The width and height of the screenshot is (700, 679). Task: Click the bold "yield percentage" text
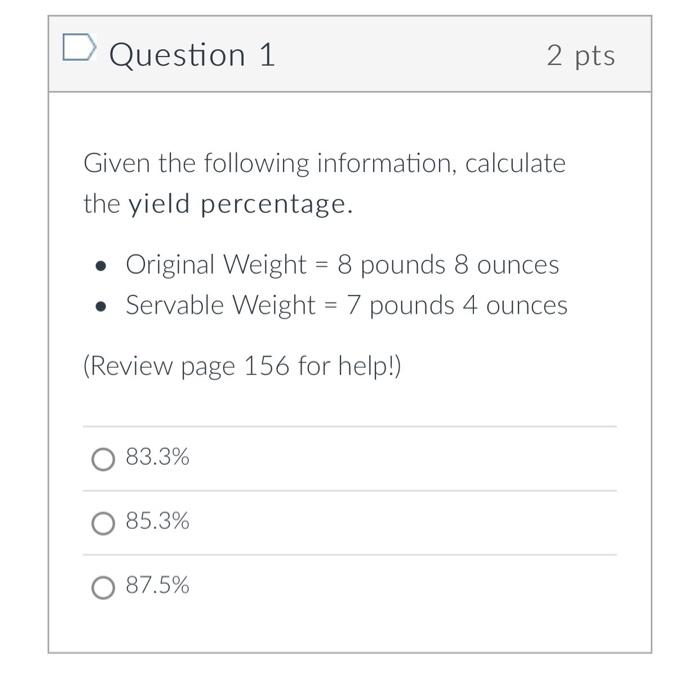click(240, 204)
